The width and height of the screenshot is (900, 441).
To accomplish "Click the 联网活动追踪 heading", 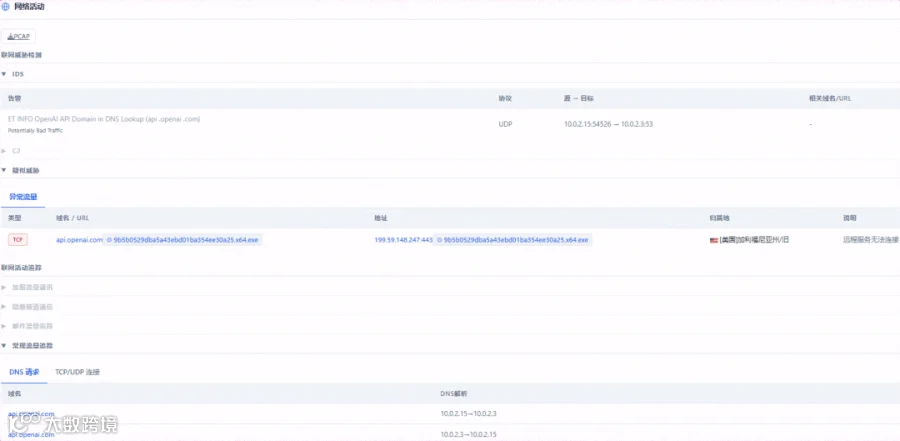I will point(21,268).
